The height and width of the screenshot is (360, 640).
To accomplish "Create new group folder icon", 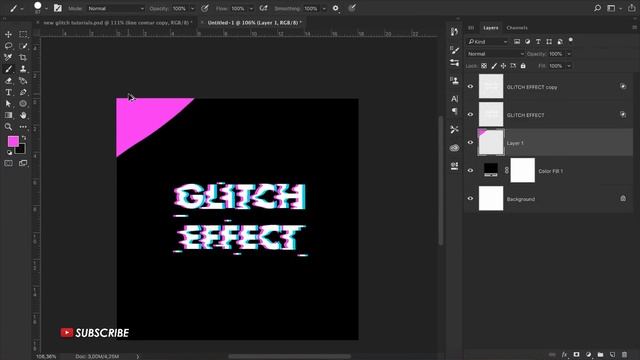I will (600, 355).
